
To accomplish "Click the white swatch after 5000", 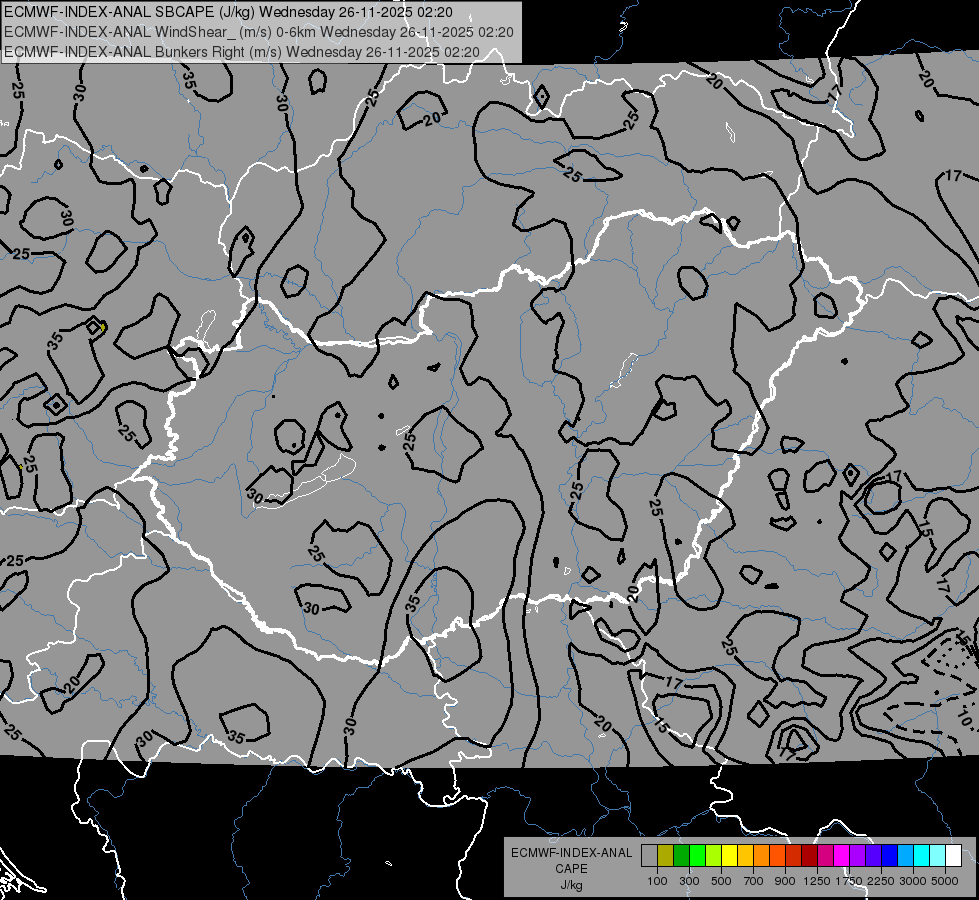I will 953,855.
